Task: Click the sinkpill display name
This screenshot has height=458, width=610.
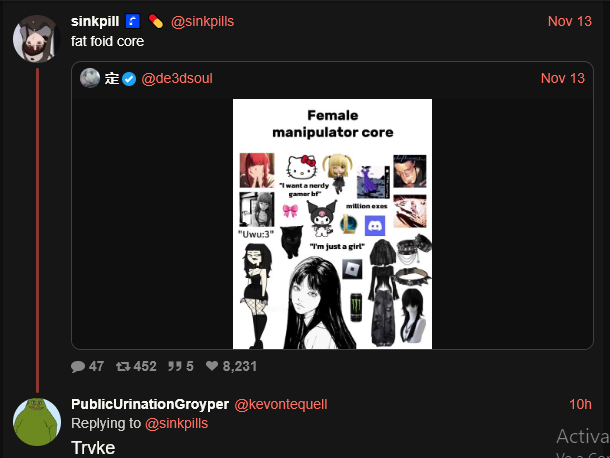Action: tap(95, 21)
